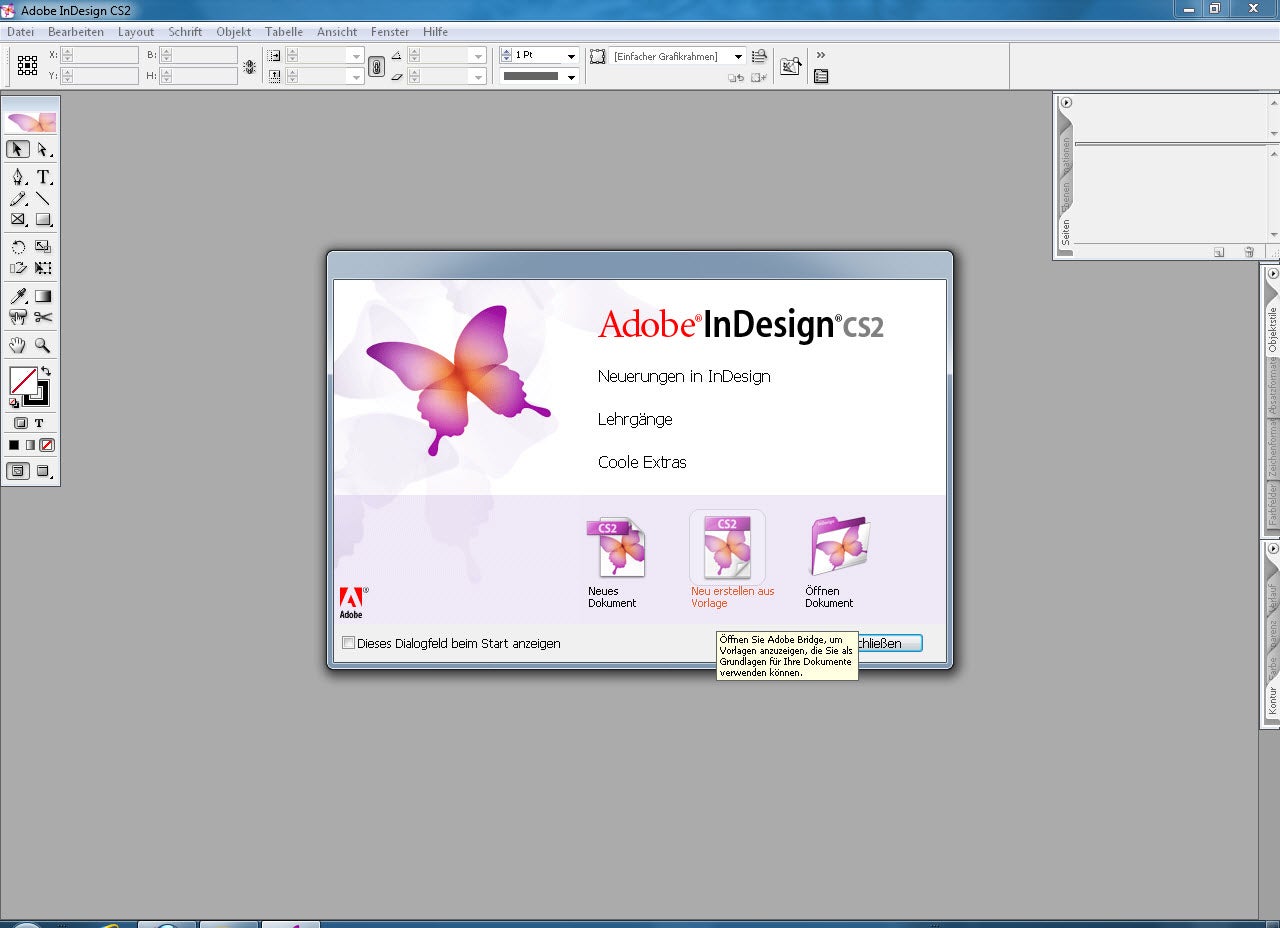Select the Eyedropper tool
The height and width of the screenshot is (928, 1280).
click(18, 296)
